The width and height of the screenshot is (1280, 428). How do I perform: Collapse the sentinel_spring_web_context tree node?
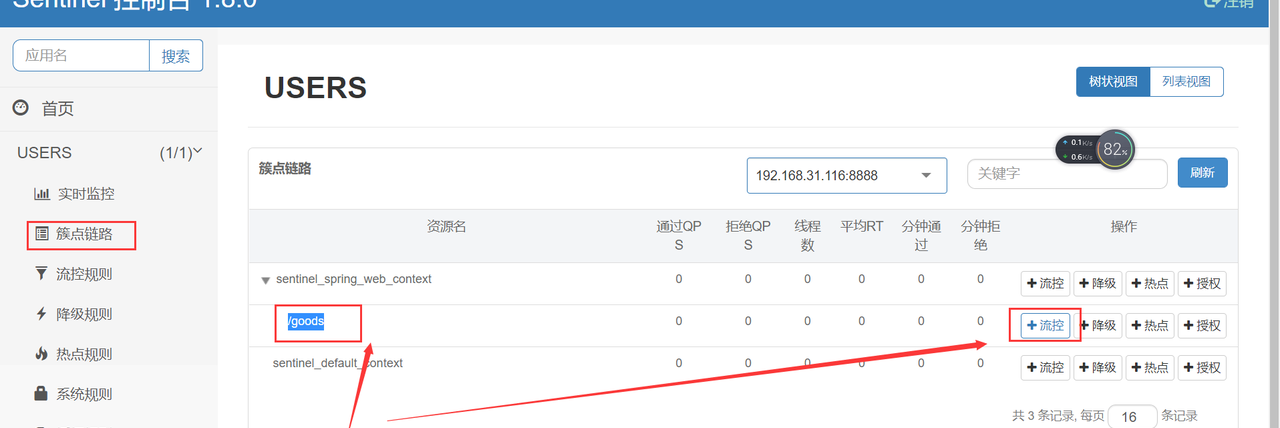tap(265, 281)
